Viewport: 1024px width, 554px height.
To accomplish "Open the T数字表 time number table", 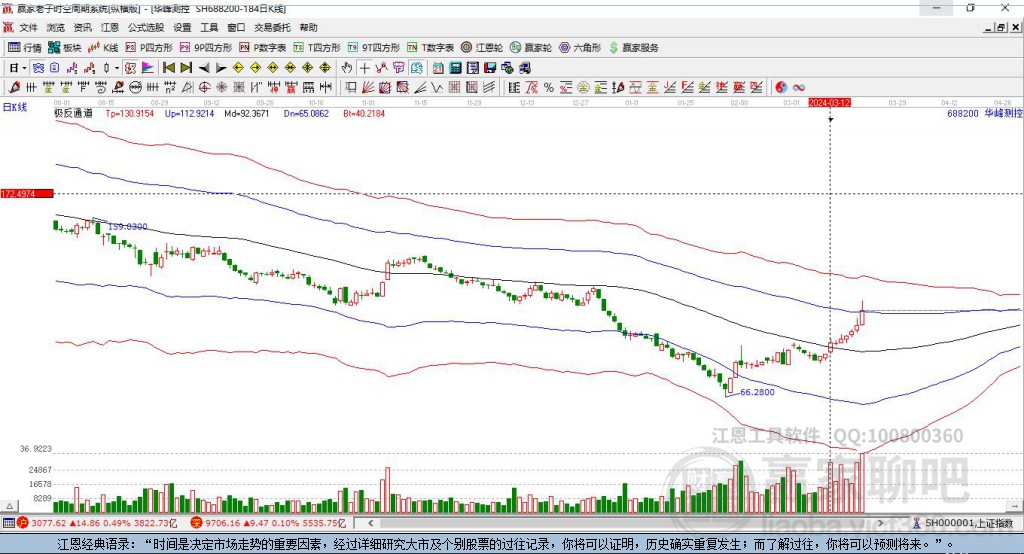I will tap(430, 48).
